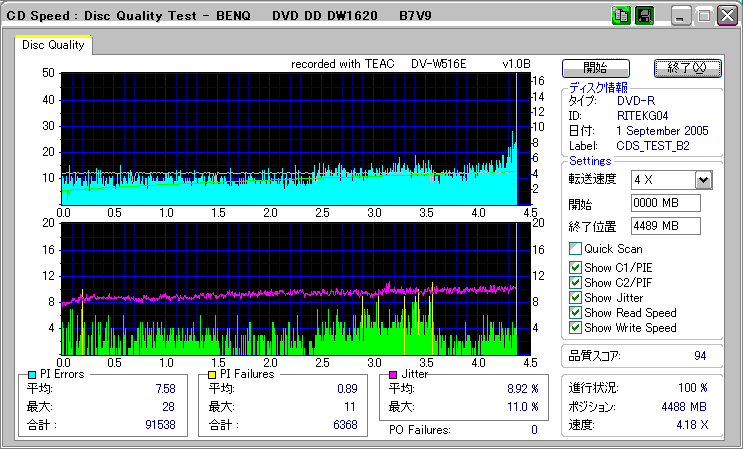Close the CD Speed window
This screenshot has width=743, height=449.
[x=725, y=16]
